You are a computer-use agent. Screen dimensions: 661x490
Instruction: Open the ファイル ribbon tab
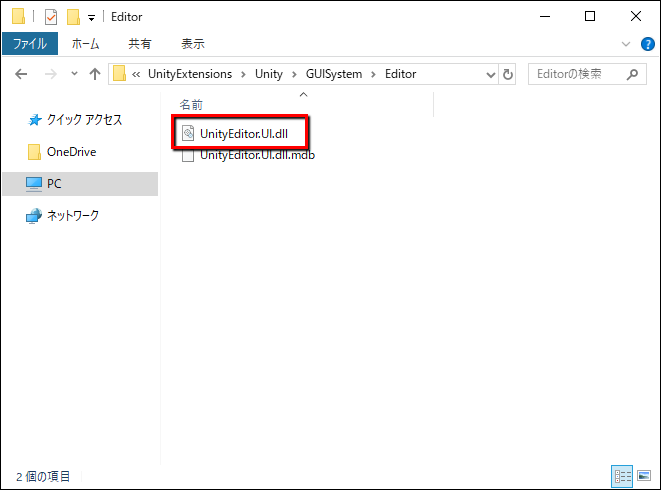pyautogui.click(x=30, y=44)
